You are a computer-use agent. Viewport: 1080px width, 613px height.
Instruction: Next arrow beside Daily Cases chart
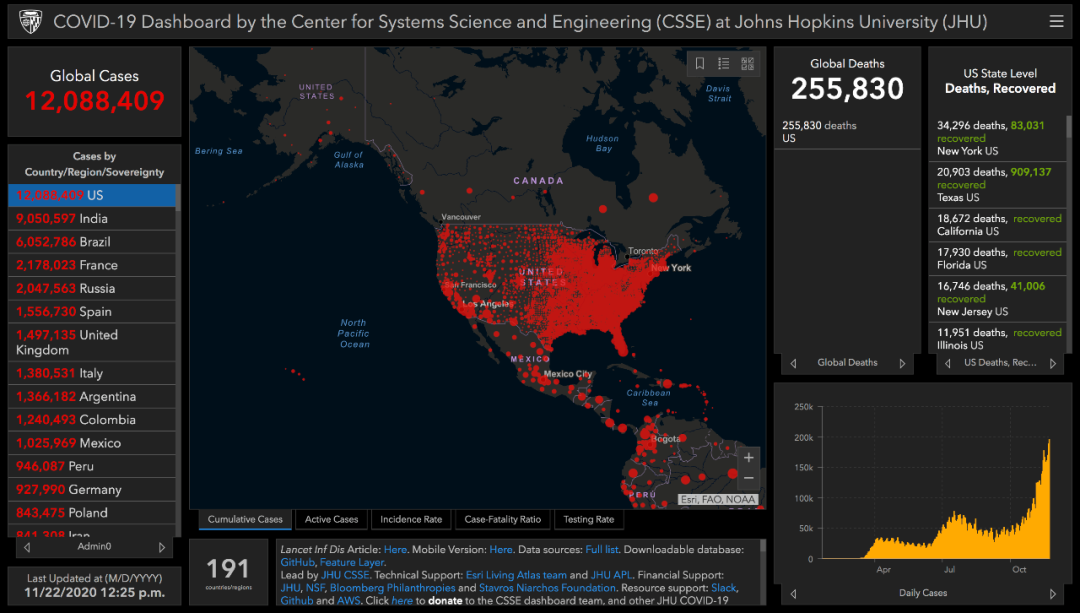[1052, 594]
